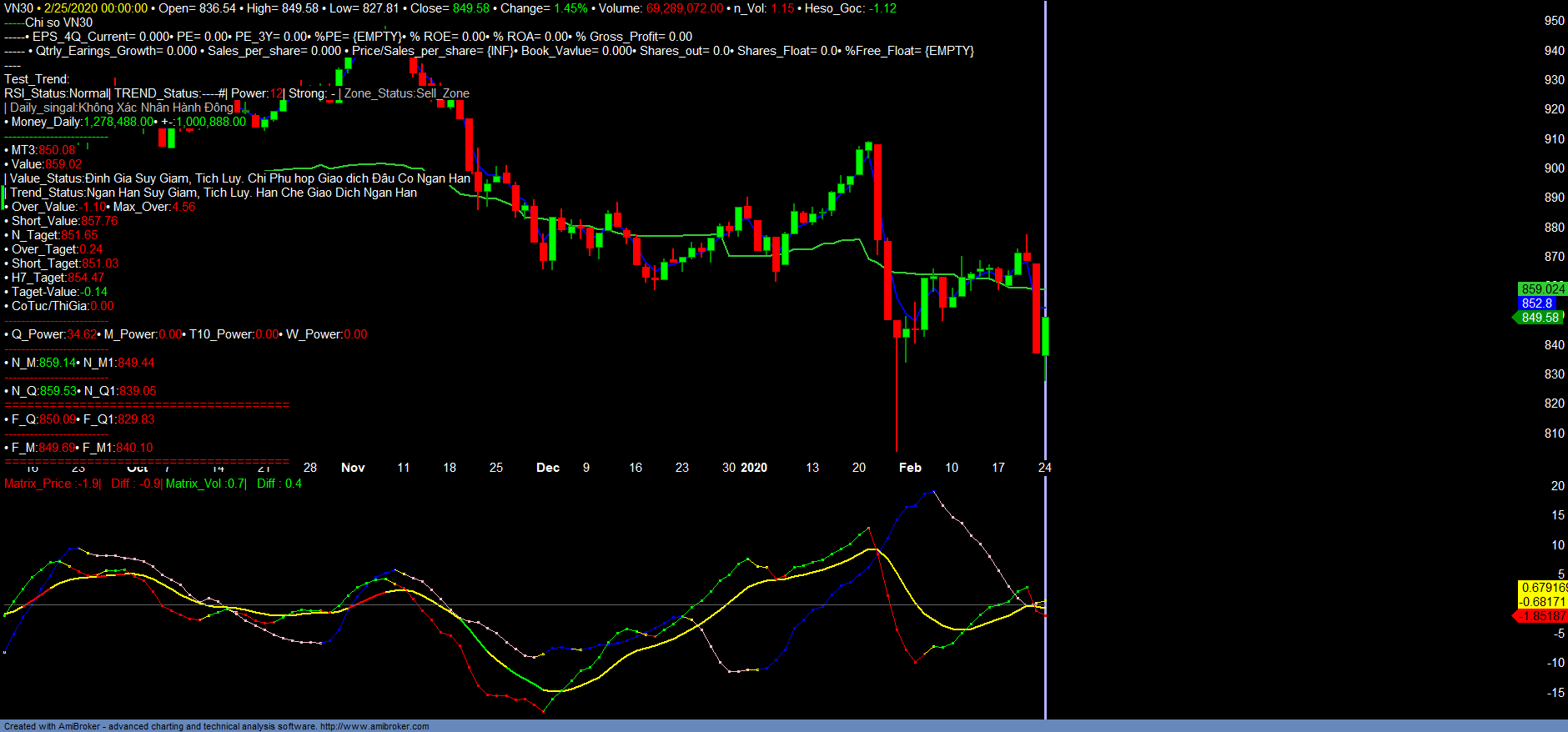Click the 810 price axis label
The height and width of the screenshot is (732, 1568).
(1554, 434)
